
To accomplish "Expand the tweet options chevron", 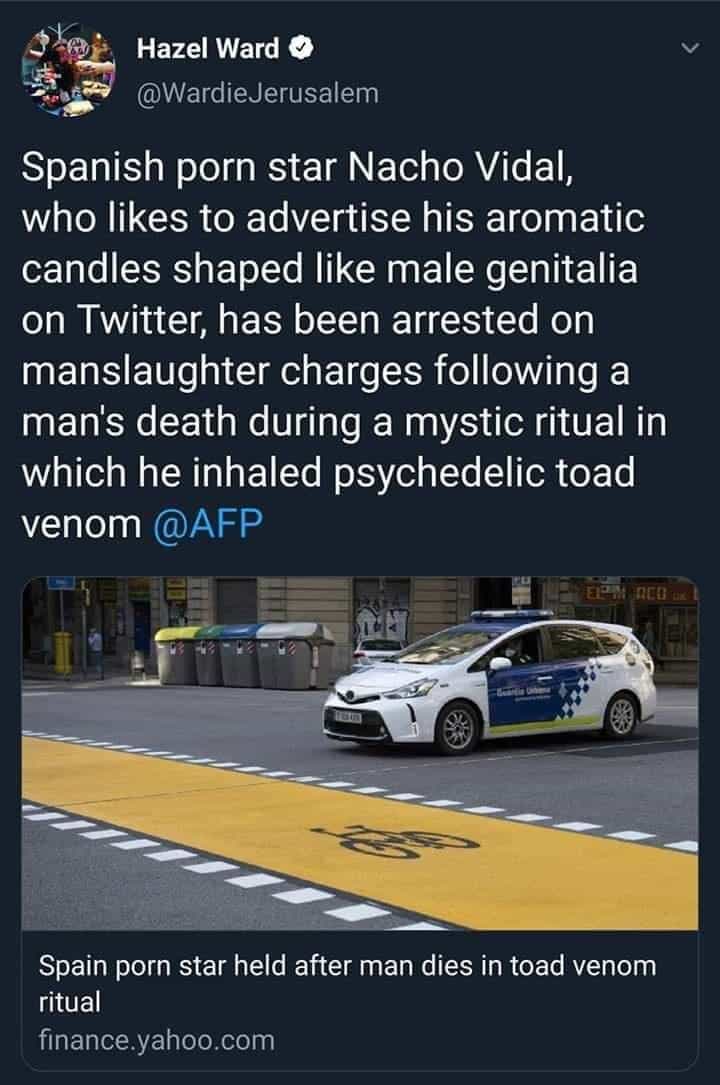I will pyautogui.click(x=690, y=48).
